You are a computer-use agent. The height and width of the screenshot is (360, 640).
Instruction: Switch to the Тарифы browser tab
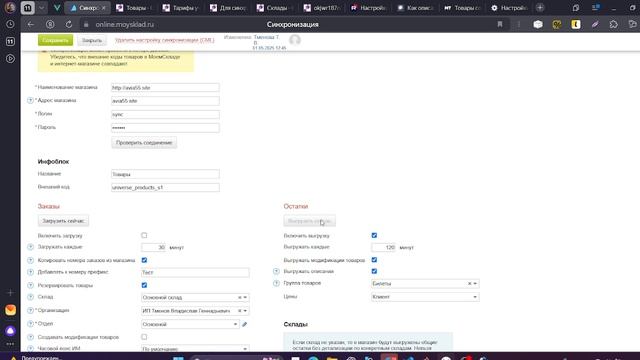pyautogui.click(x=181, y=8)
